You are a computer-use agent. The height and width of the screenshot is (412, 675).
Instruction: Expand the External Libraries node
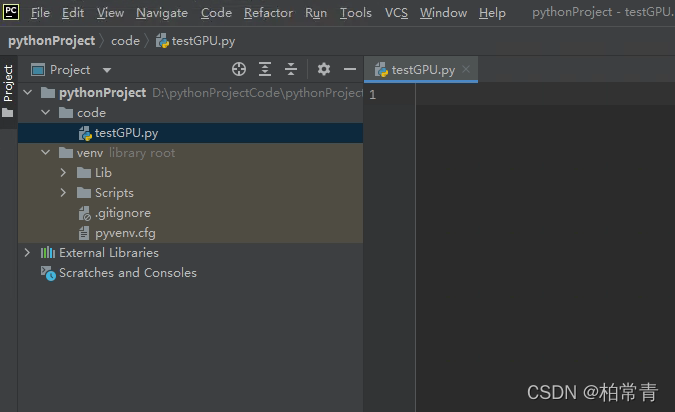27,253
